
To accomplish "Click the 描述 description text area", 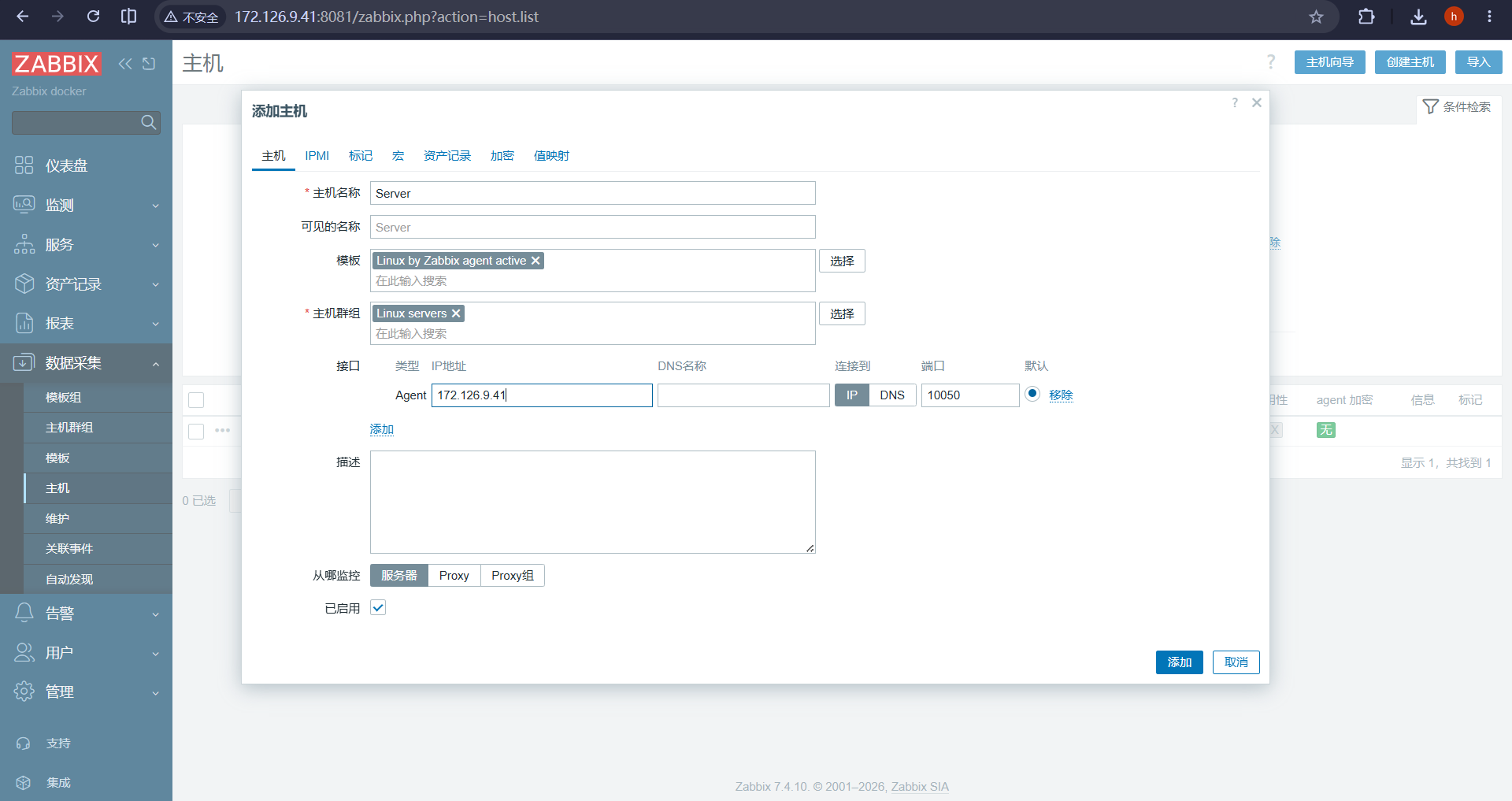I will (593, 502).
